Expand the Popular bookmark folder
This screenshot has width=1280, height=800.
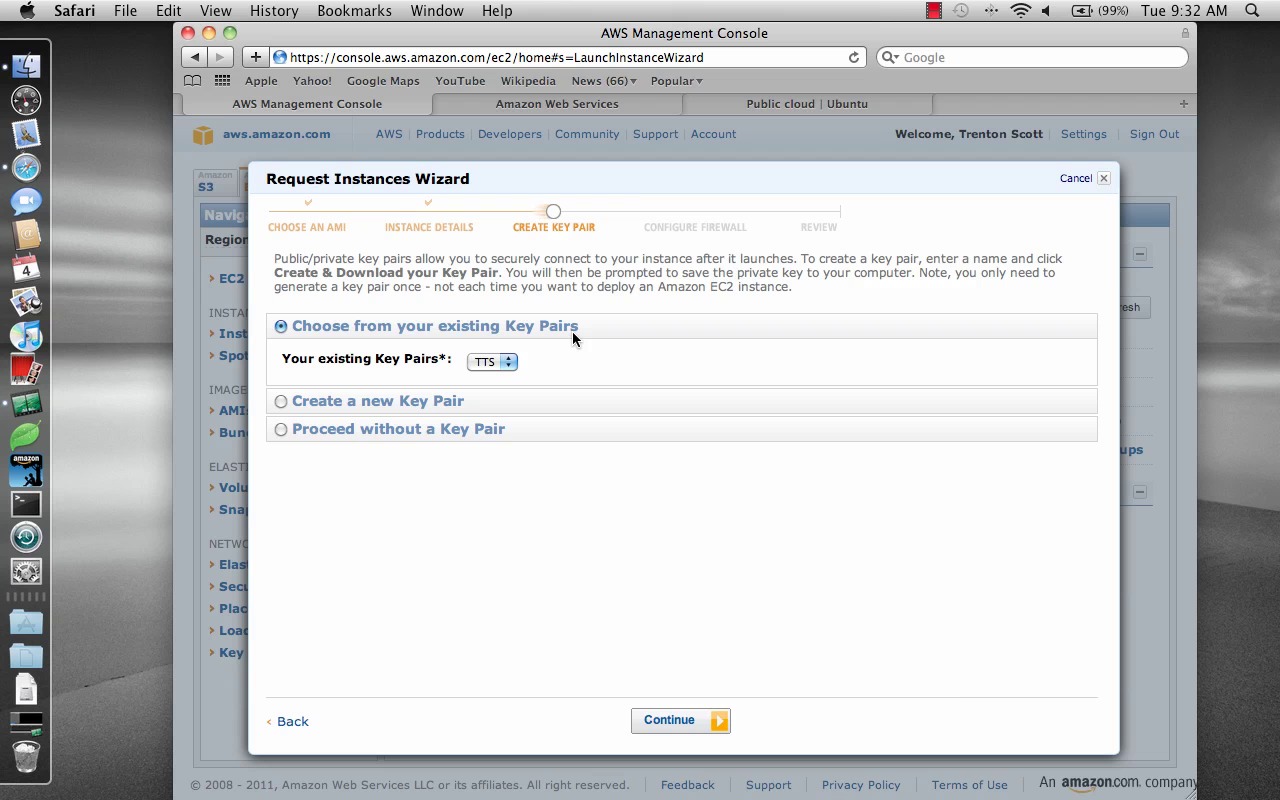tap(676, 81)
